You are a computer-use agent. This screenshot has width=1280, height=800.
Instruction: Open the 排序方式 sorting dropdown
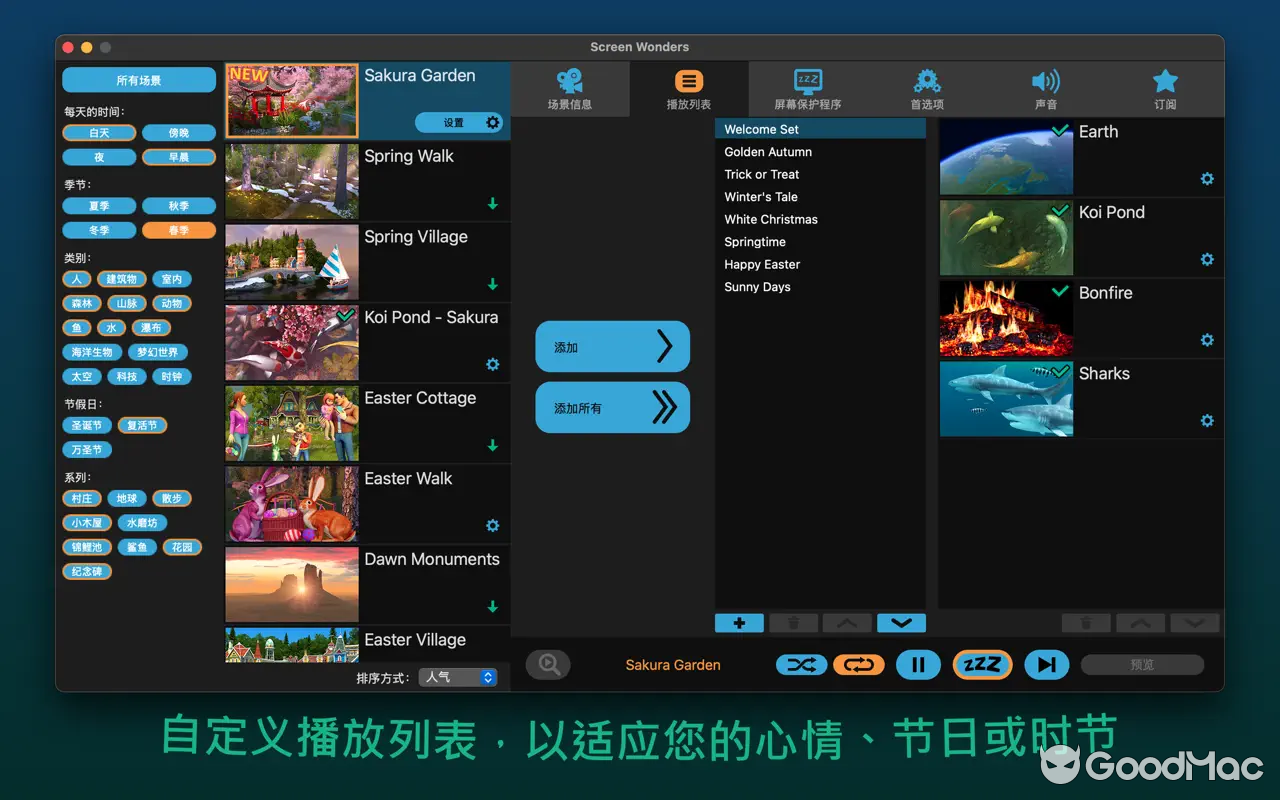pyautogui.click(x=457, y=677)
